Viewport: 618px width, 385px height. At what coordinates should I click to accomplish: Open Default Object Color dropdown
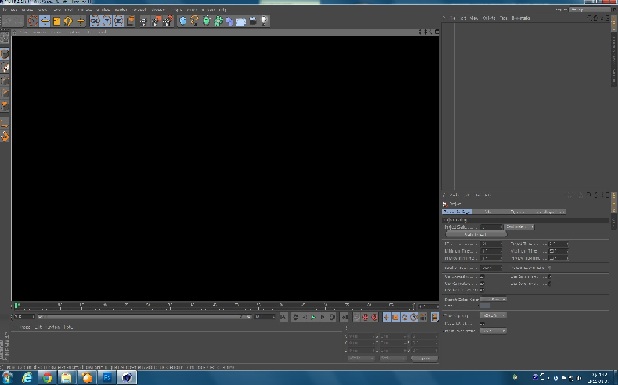(x=493, y=299)
